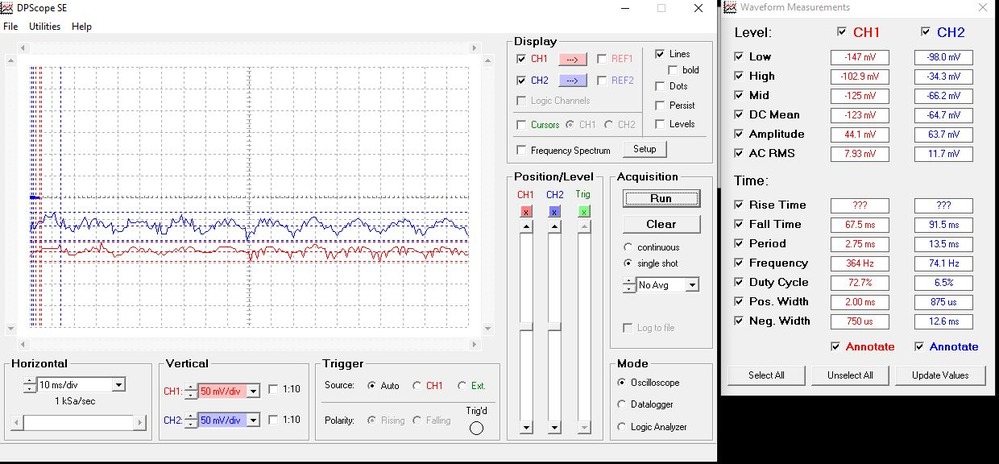The image size is (999, 464).
Task: Reset CH1 position with red x button
Action: click(x=526, y=211)
